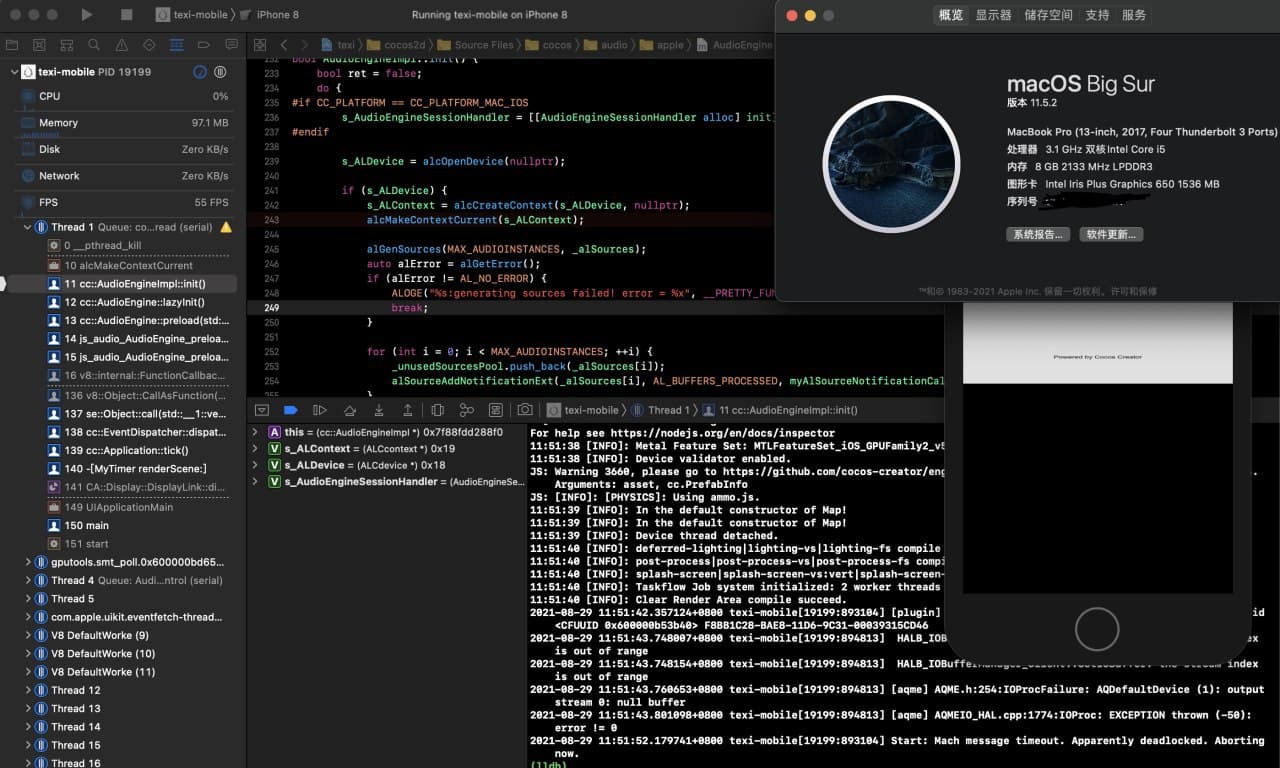This screenshot has width=1280, height=768.
Task: Click the iPhone simulator Home button
Action: pyautogui.click(x=1096, y=629)
